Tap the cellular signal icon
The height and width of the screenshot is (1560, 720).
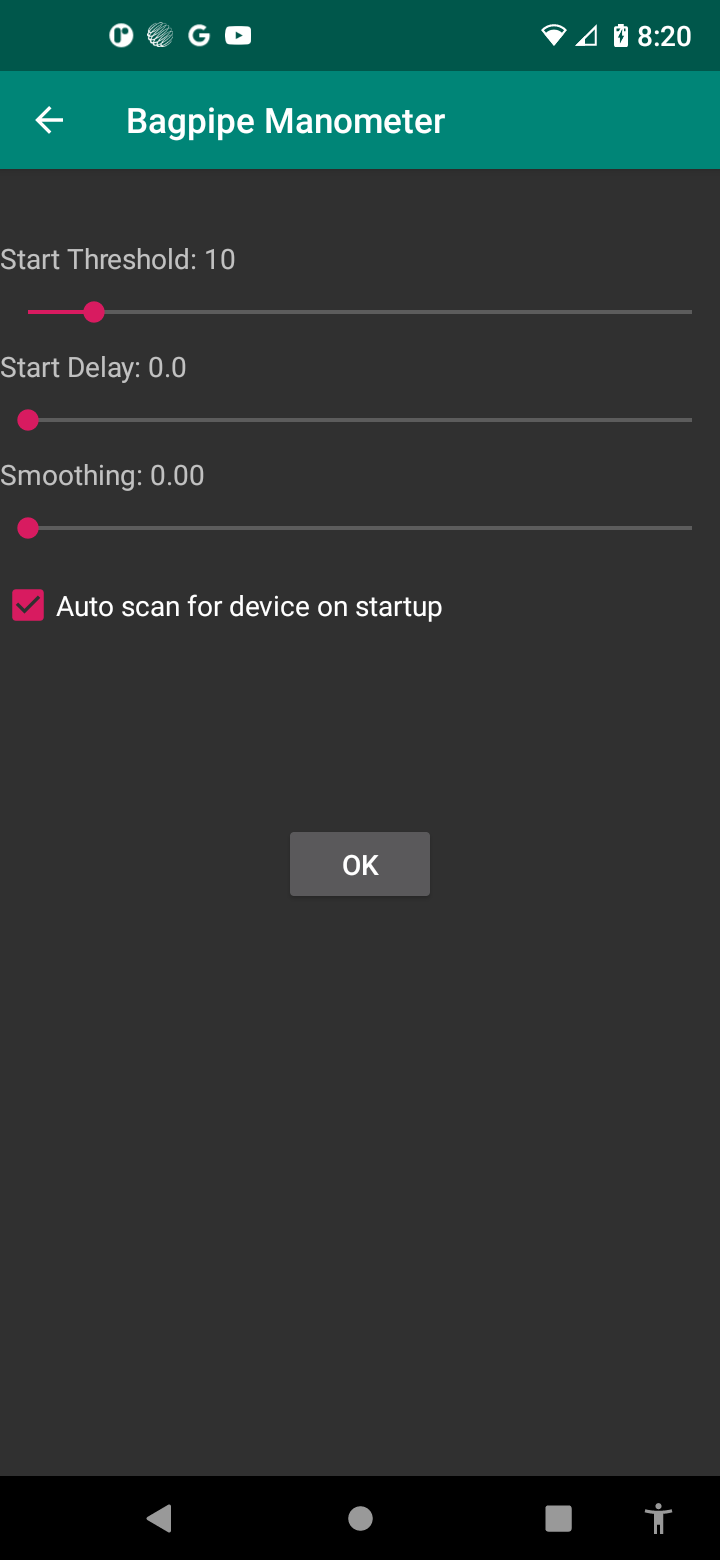586,36
